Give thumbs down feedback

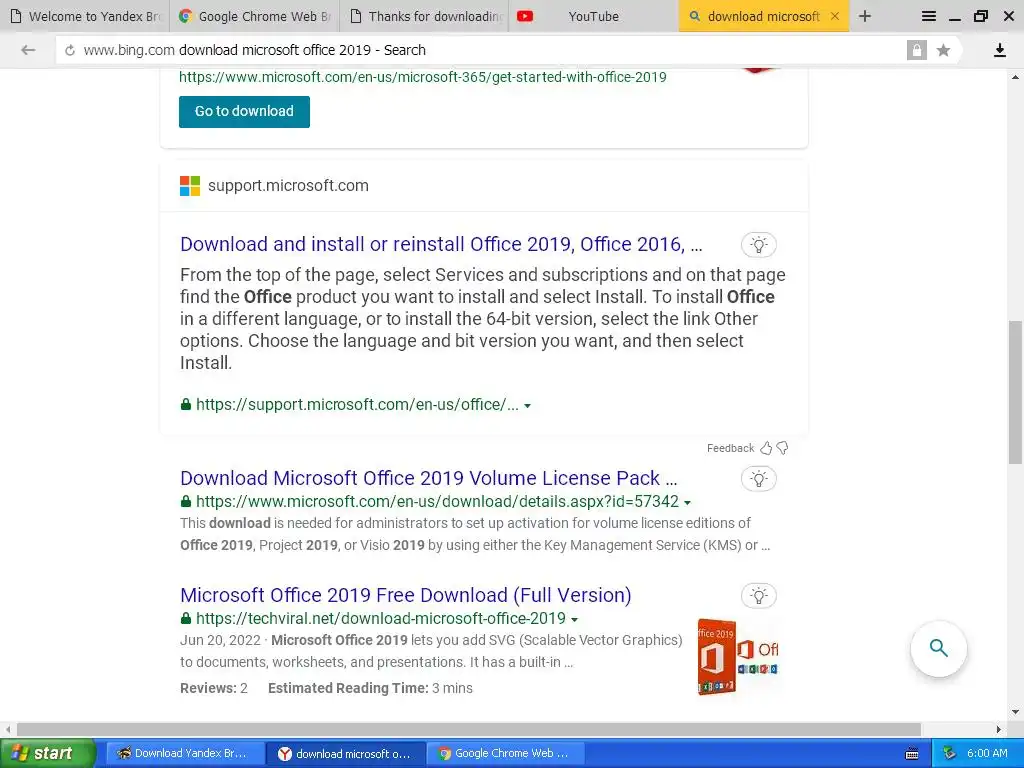coord(782,448)
